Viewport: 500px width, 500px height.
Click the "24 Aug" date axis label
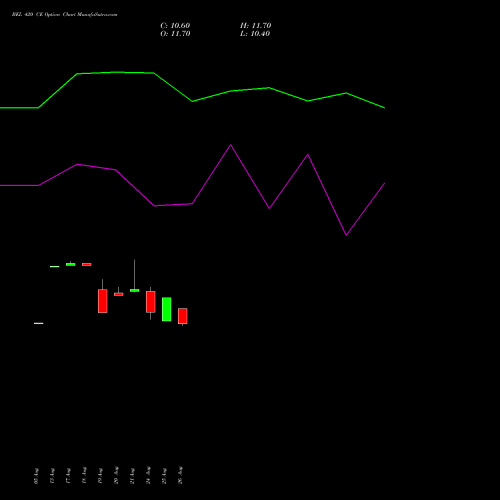[148, 475]
